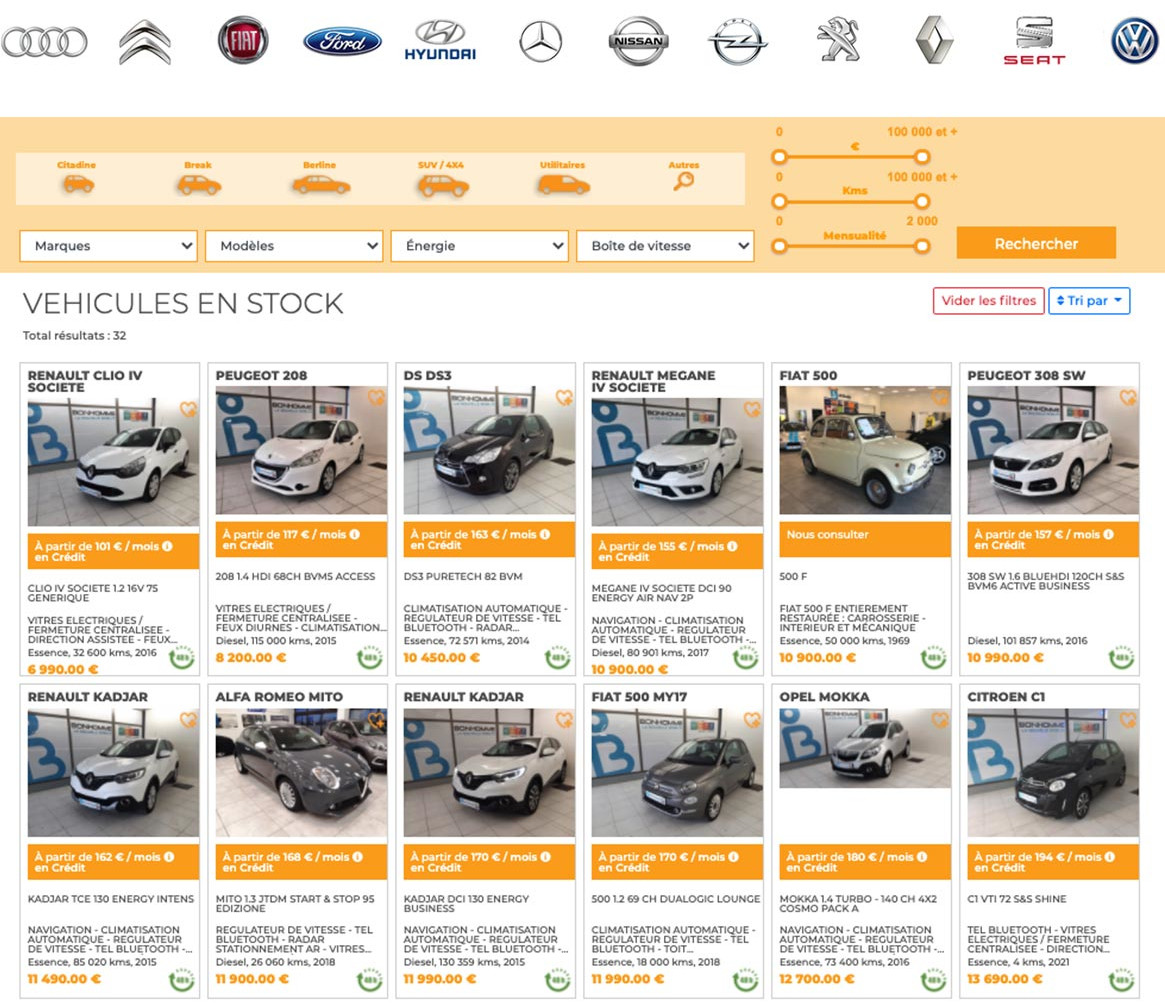Favorite the Renault Clio IV Societe
The height and width of the screenshot is (1006, 1165).
pos(189,409)
